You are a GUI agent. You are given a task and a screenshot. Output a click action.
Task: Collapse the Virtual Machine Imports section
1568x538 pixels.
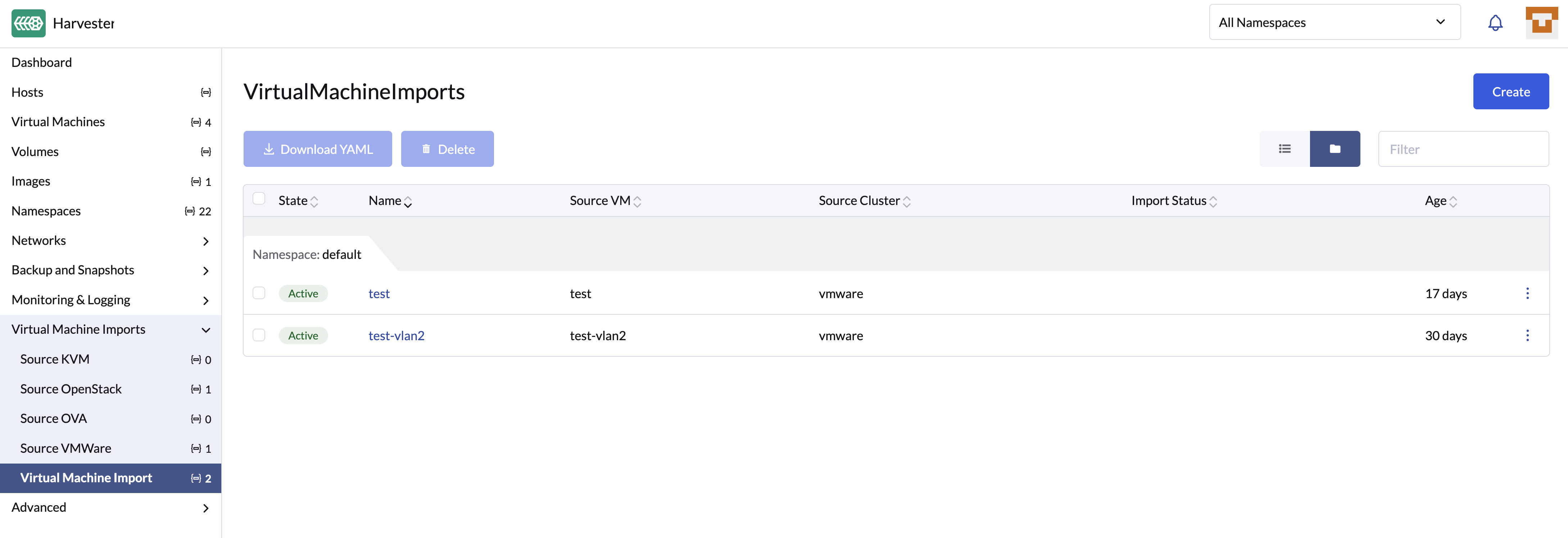pyautogui.click(x=205, y=330)
